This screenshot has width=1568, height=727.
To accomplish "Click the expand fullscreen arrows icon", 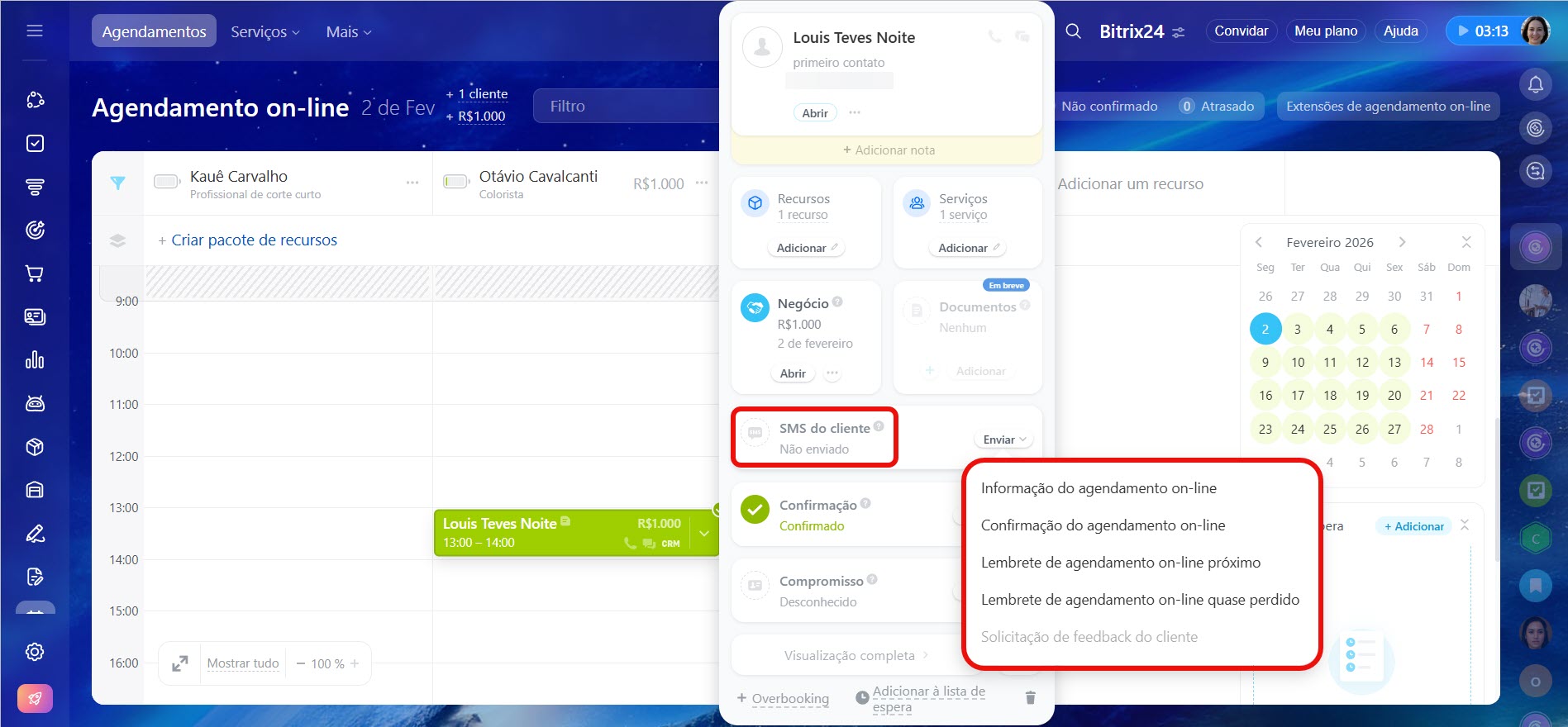I will pyautogui.click(x=179, y=663).
